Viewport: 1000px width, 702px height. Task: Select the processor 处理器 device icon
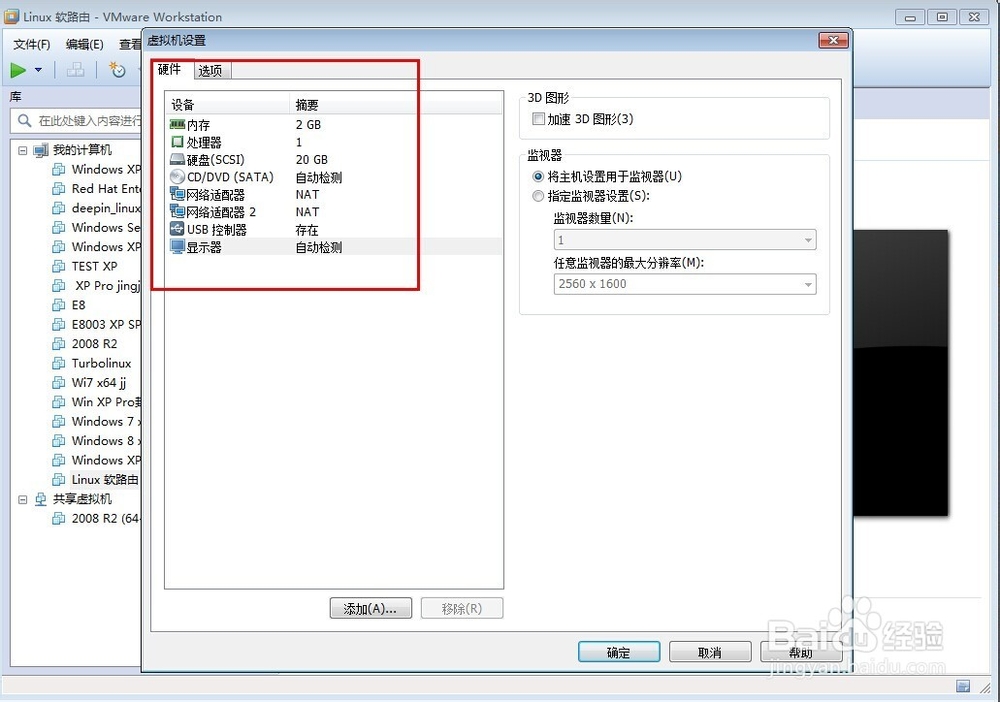(177, 142)
